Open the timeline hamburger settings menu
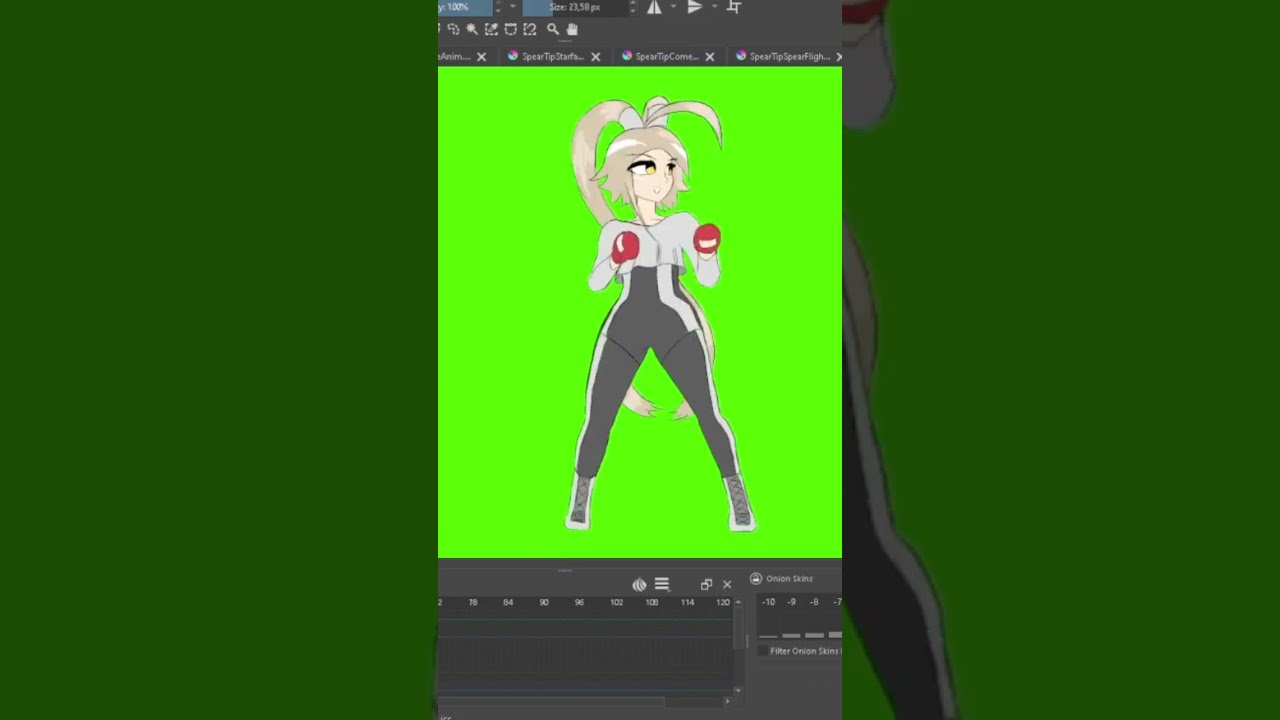 662,585
